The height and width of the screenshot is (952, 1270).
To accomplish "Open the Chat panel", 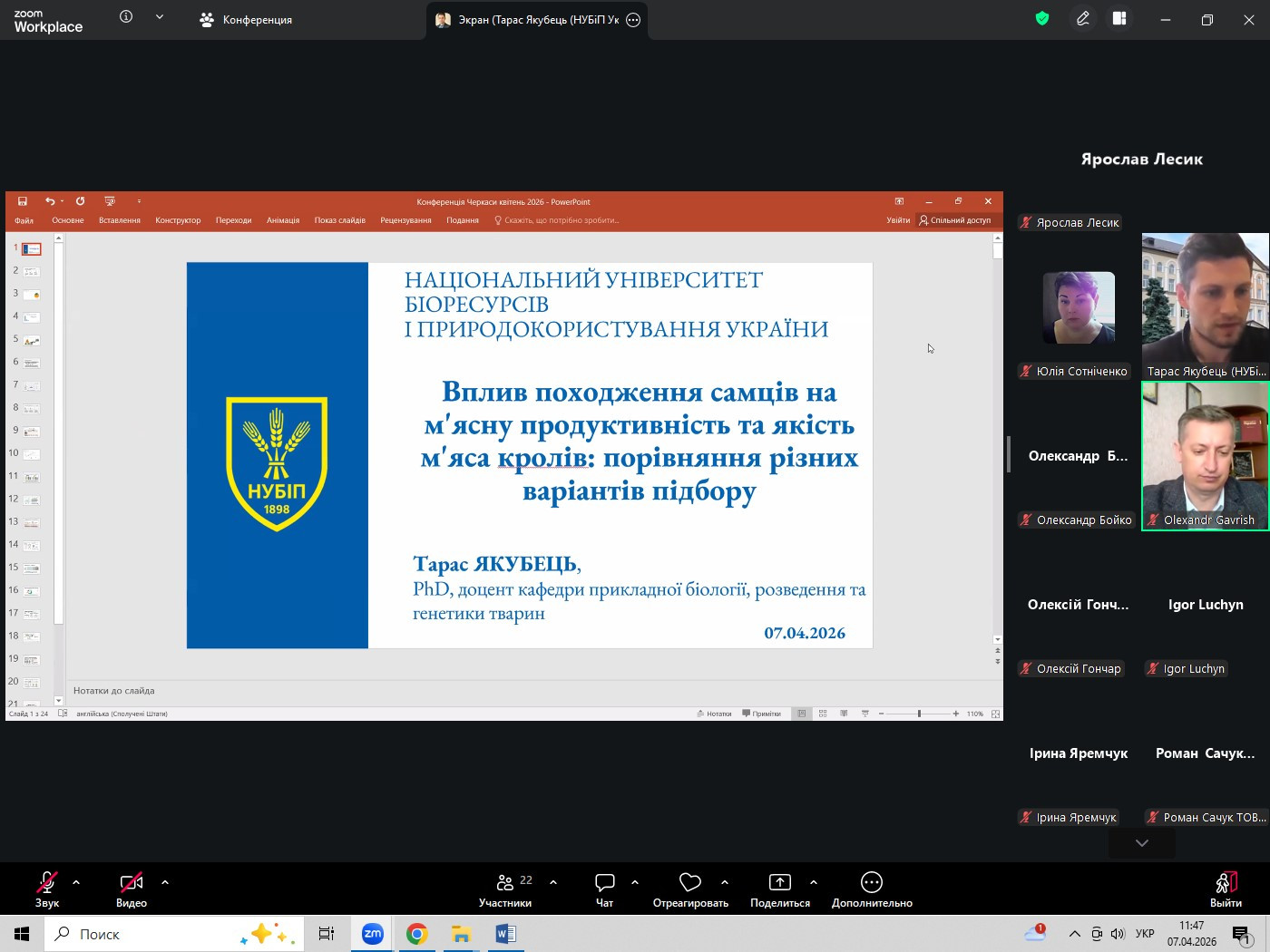I will (604, 889).
